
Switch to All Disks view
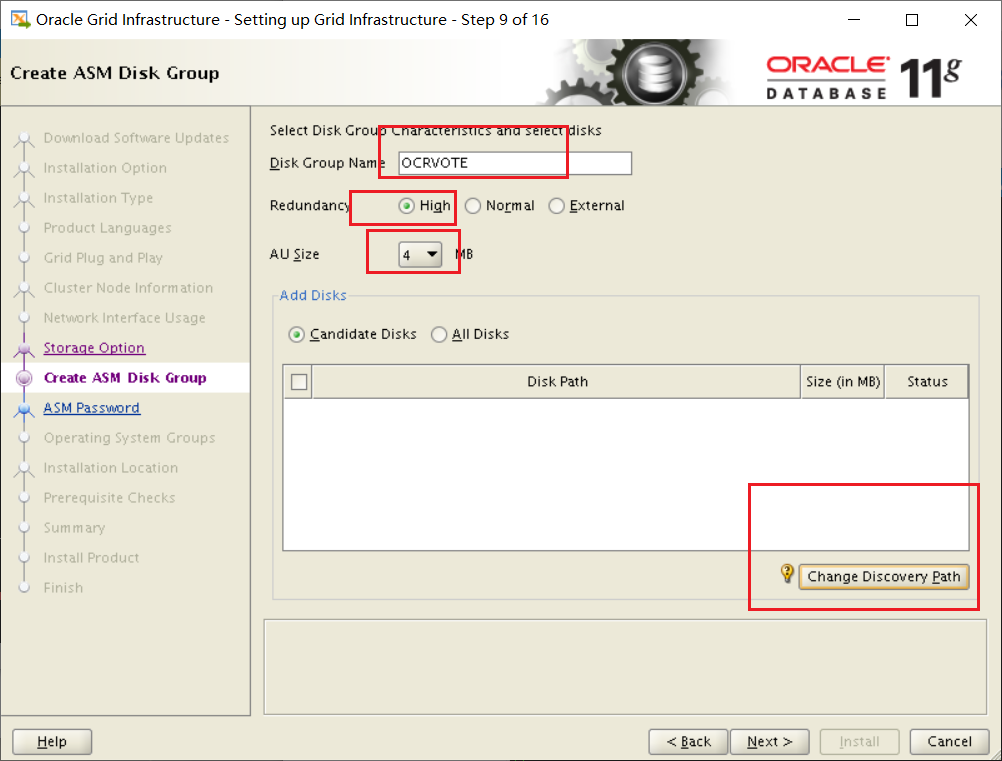(x=439, y=334)
